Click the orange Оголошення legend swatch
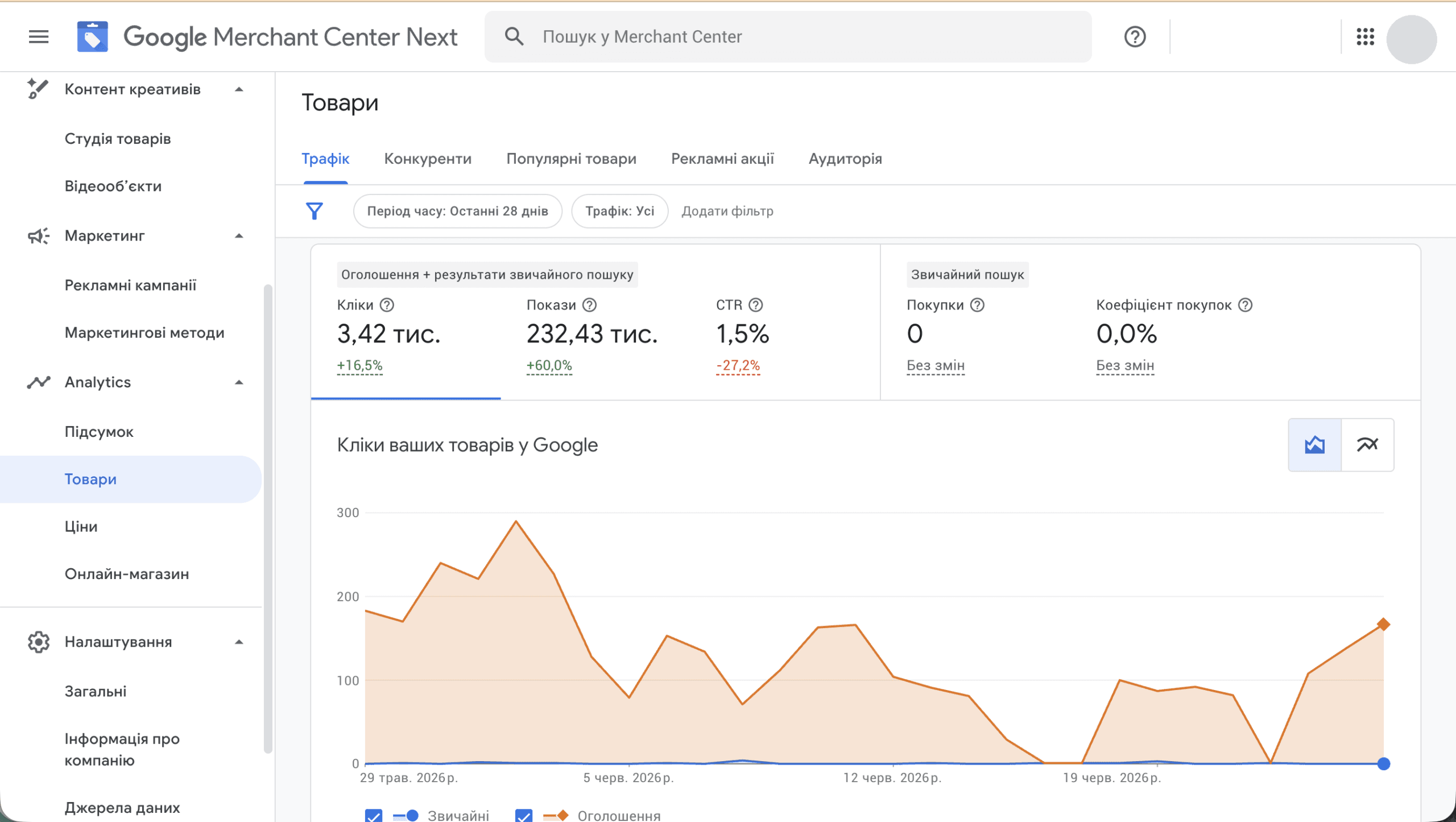The width and height of the screenshot is (1456, 822). coord(556,816)
